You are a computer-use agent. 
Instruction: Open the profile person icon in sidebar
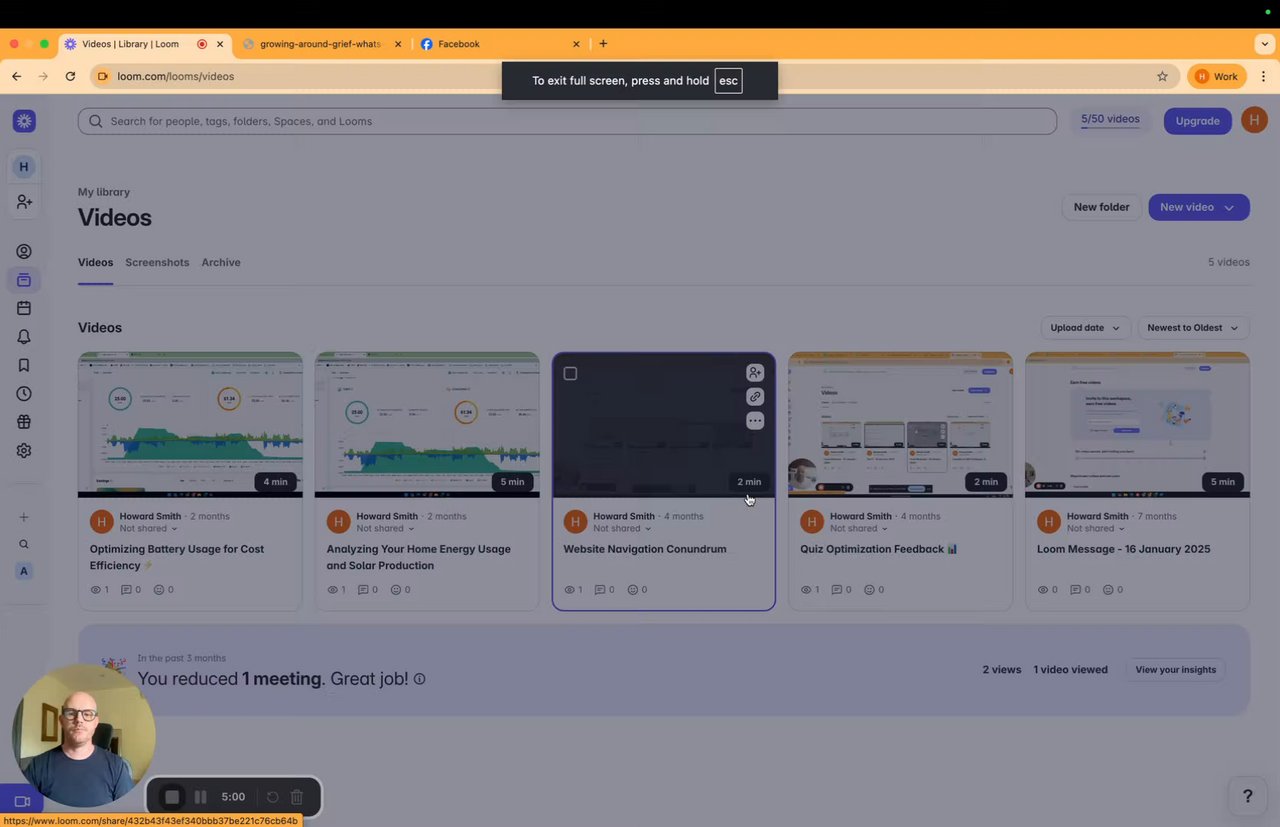(24, 252)
